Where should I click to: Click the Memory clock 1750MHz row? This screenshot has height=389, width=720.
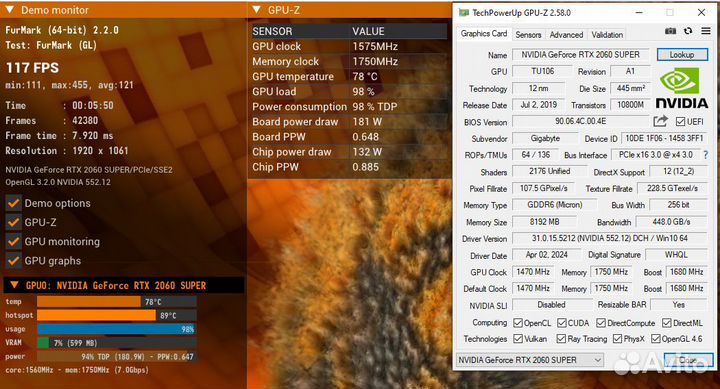coord(349,62)
